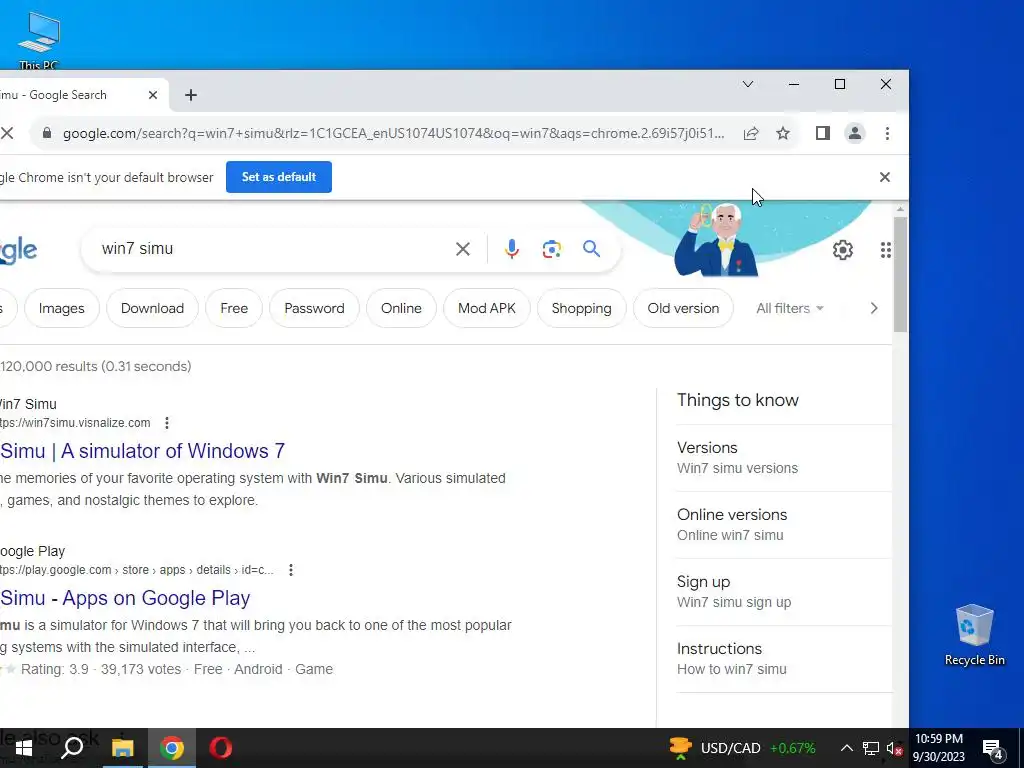
Task: Open Instructions in Things to know
Action: pyautogui.click(x=784, y=658)
